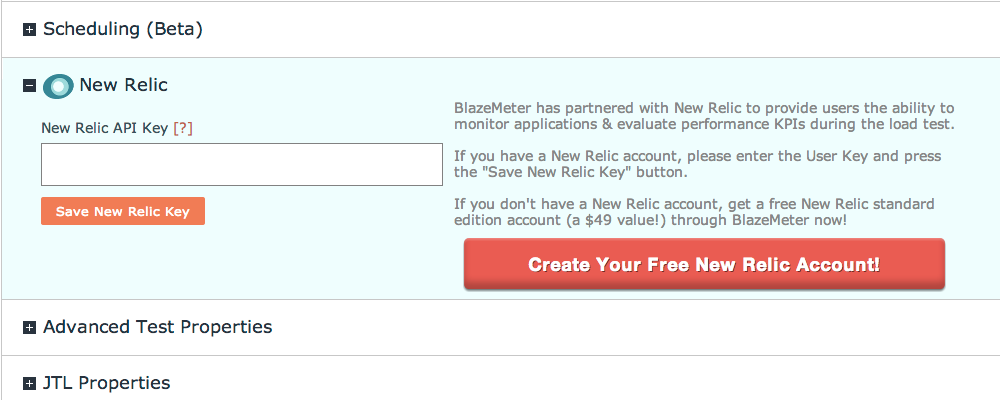Expand the JTL Properties plus icon
Screen dimensions: 1000x400
(x=29, y=383)
